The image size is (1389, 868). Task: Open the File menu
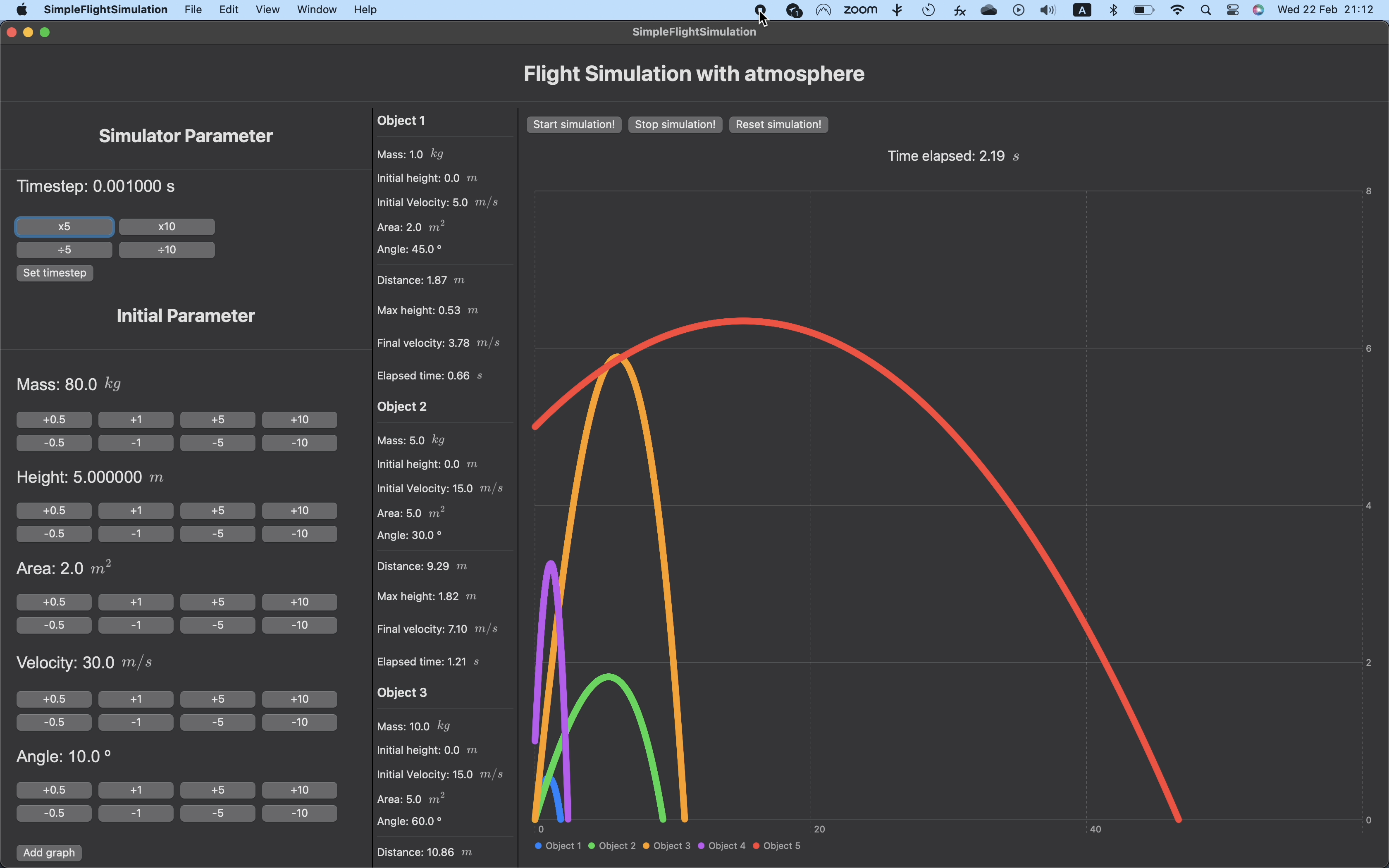pyautogui.click(x=192, y=9)
